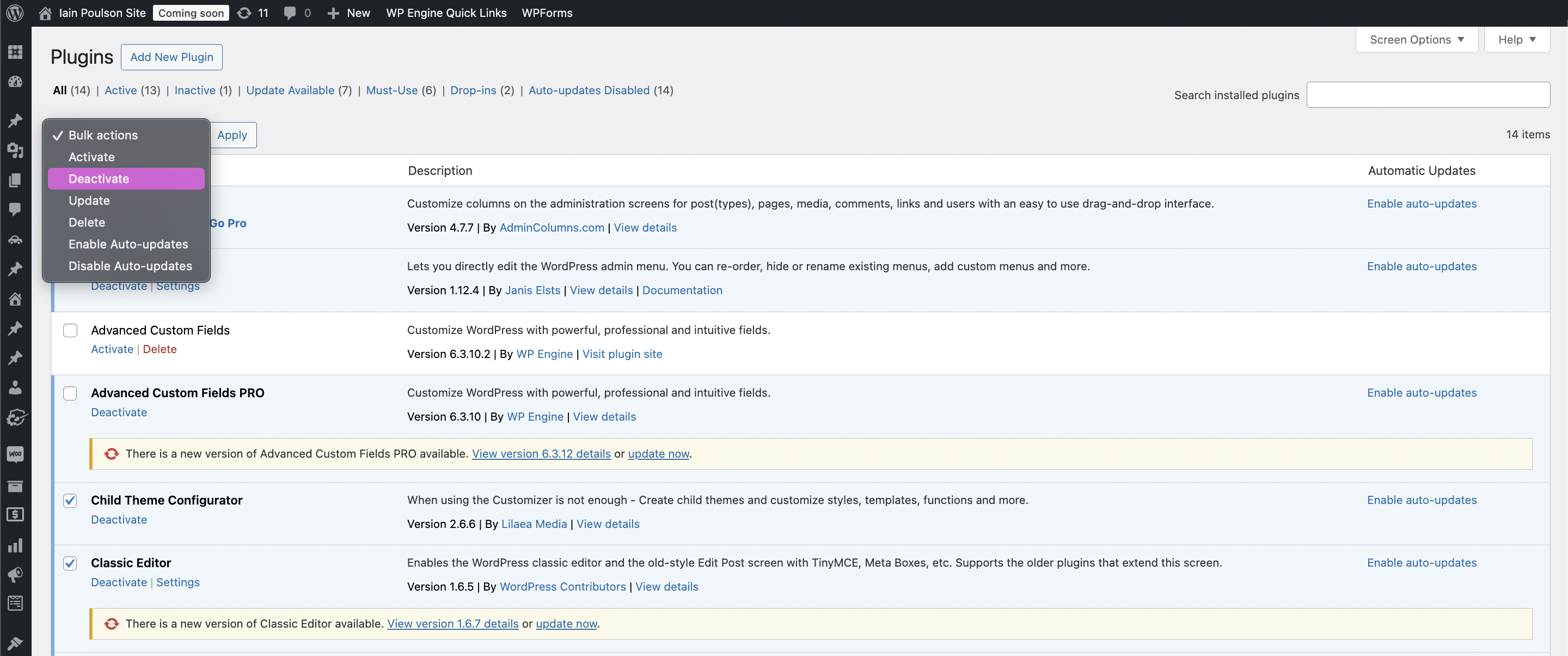
Task: Open the Documentation link by Janis Elsts
Action: [x=682, y=290]
